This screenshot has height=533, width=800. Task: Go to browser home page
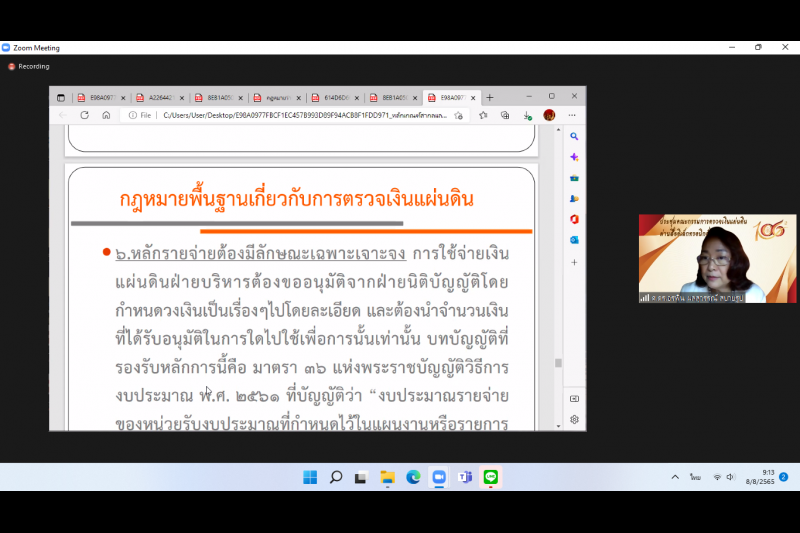pyautogui.click(x=106, y=115)
